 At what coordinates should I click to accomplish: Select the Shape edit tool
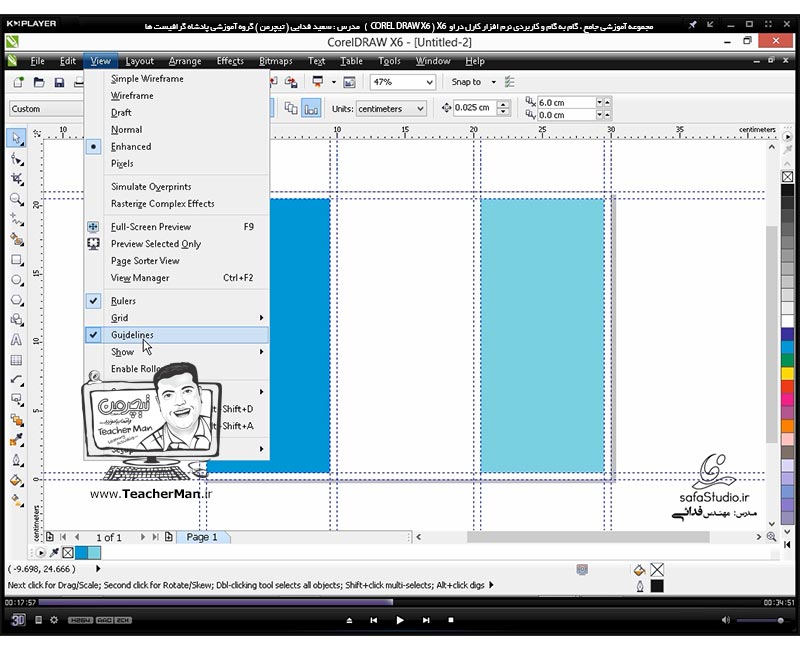click(16, 160)
